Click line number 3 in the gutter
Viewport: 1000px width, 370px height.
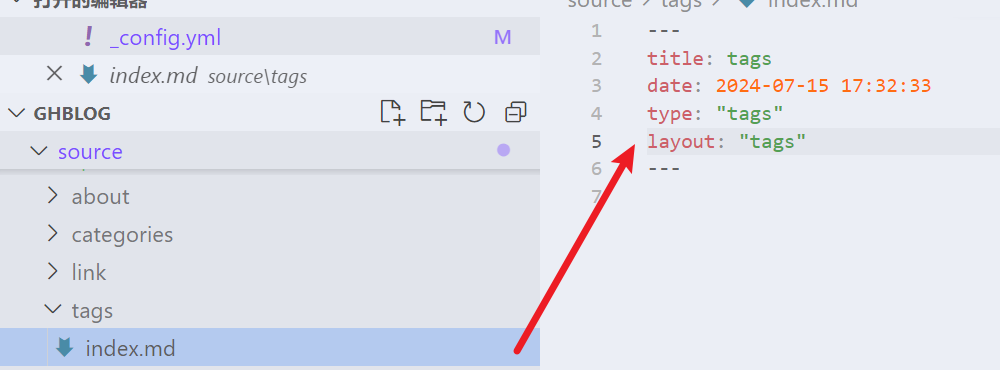pos(596,85)
